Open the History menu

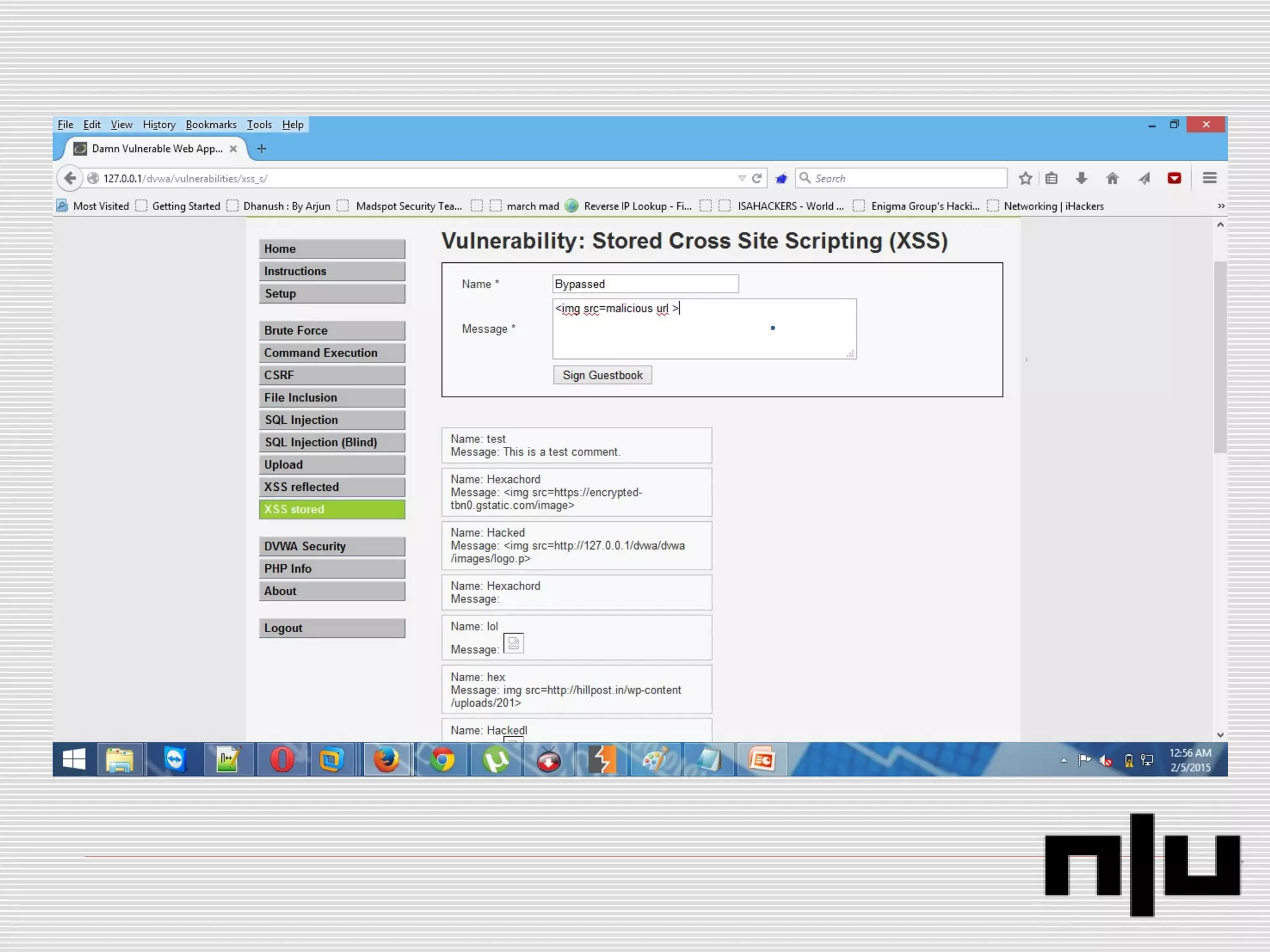(159, 125)
